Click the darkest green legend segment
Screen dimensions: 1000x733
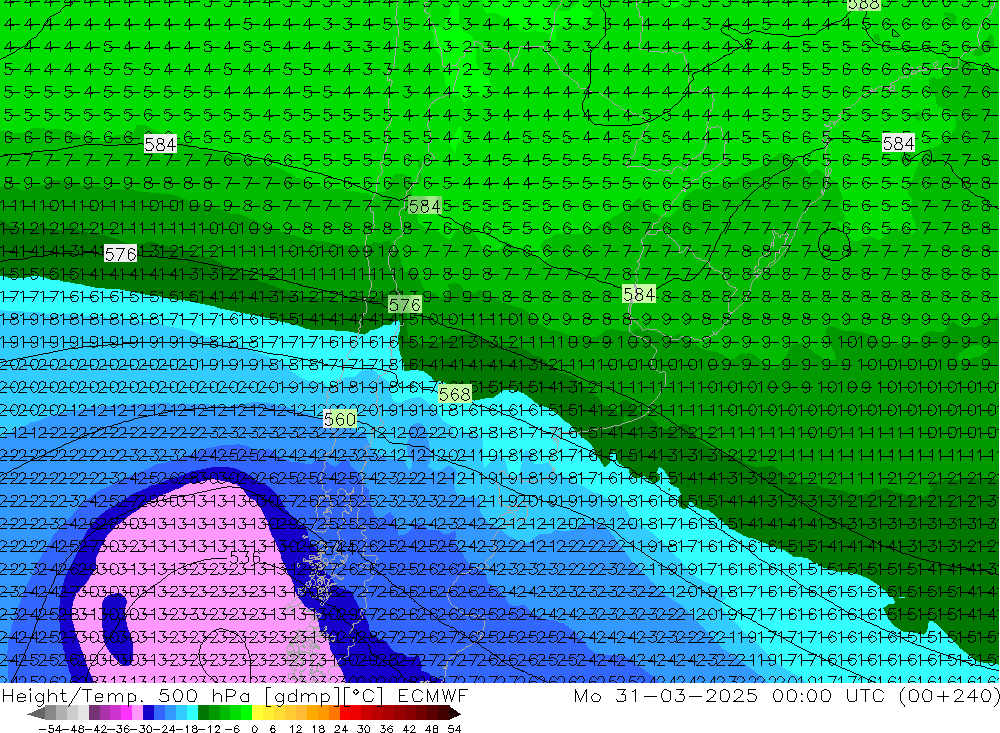click(x=203, y=713)
